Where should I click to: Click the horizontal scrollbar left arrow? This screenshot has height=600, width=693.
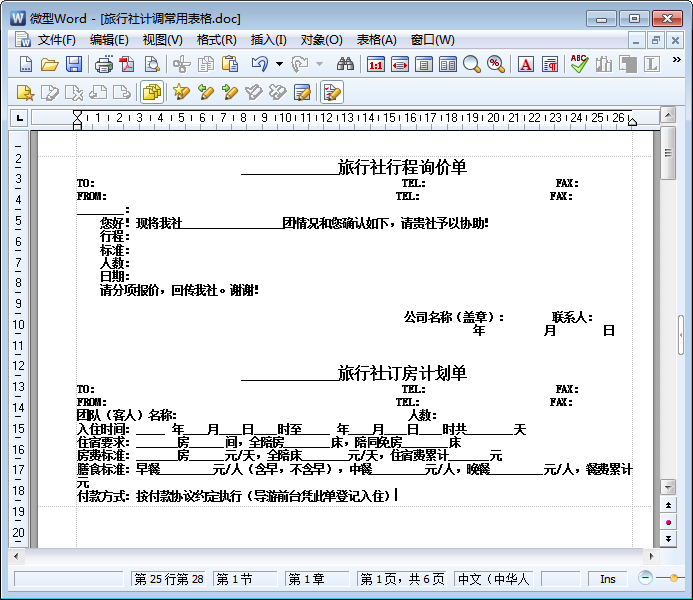click(x=16, y=556)
